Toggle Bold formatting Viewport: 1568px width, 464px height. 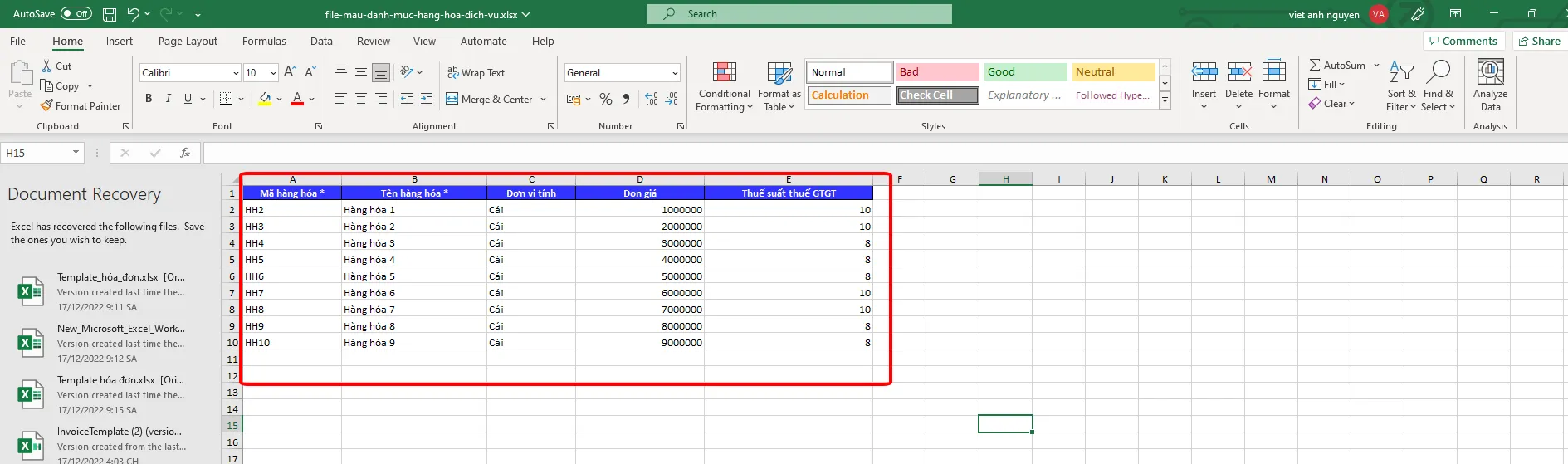pyautogui.click(x=149, y=99)
